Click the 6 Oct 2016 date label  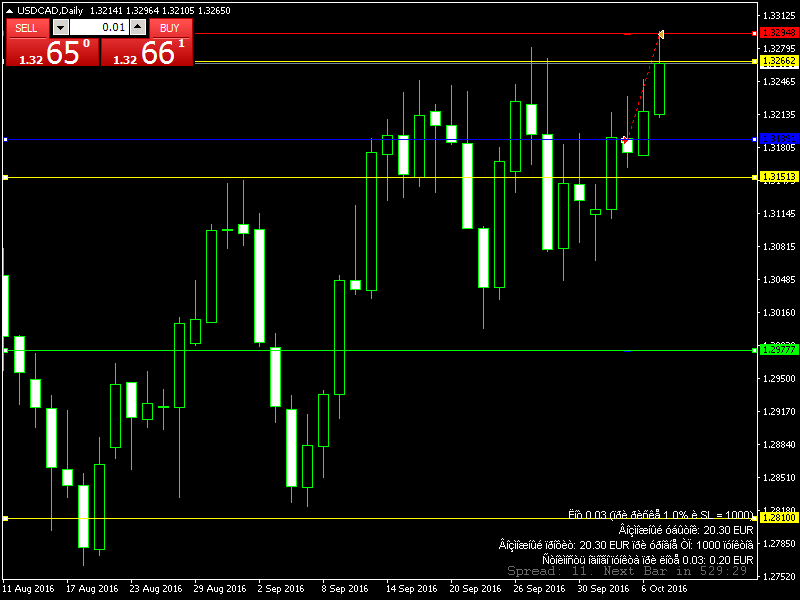[x=664, y=588]
